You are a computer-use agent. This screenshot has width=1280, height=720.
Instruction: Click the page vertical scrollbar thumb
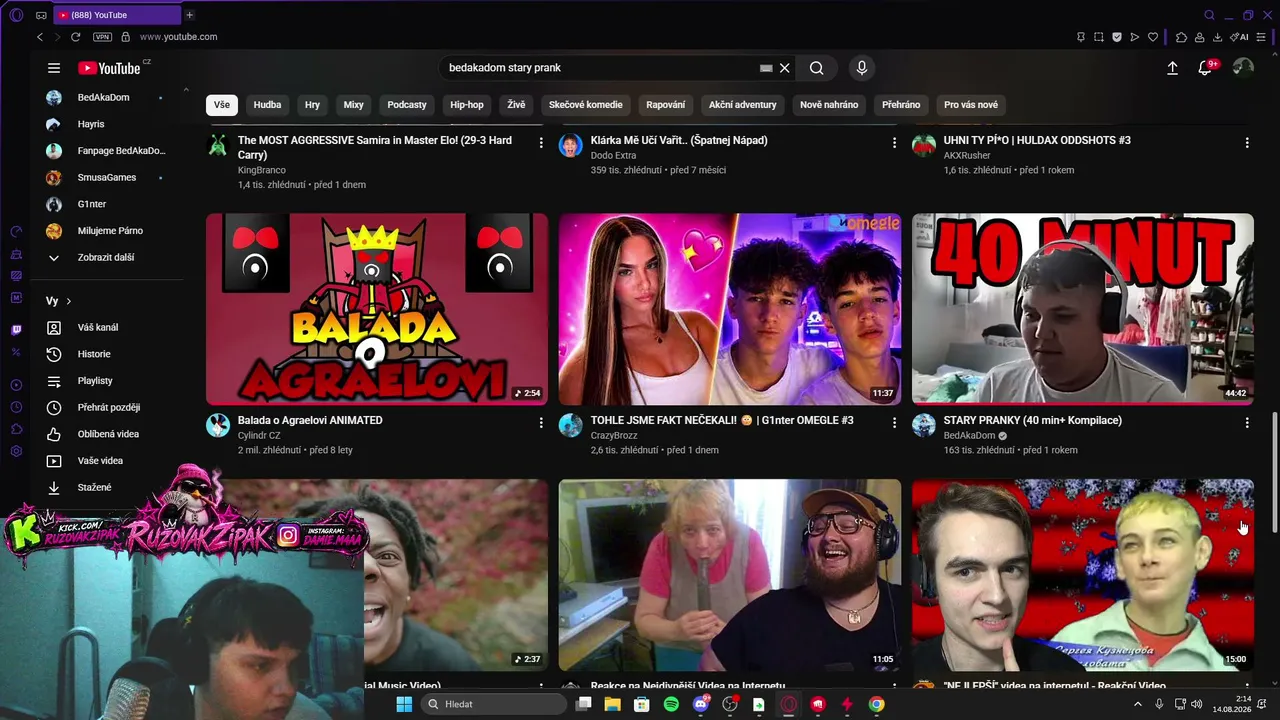1274,472
